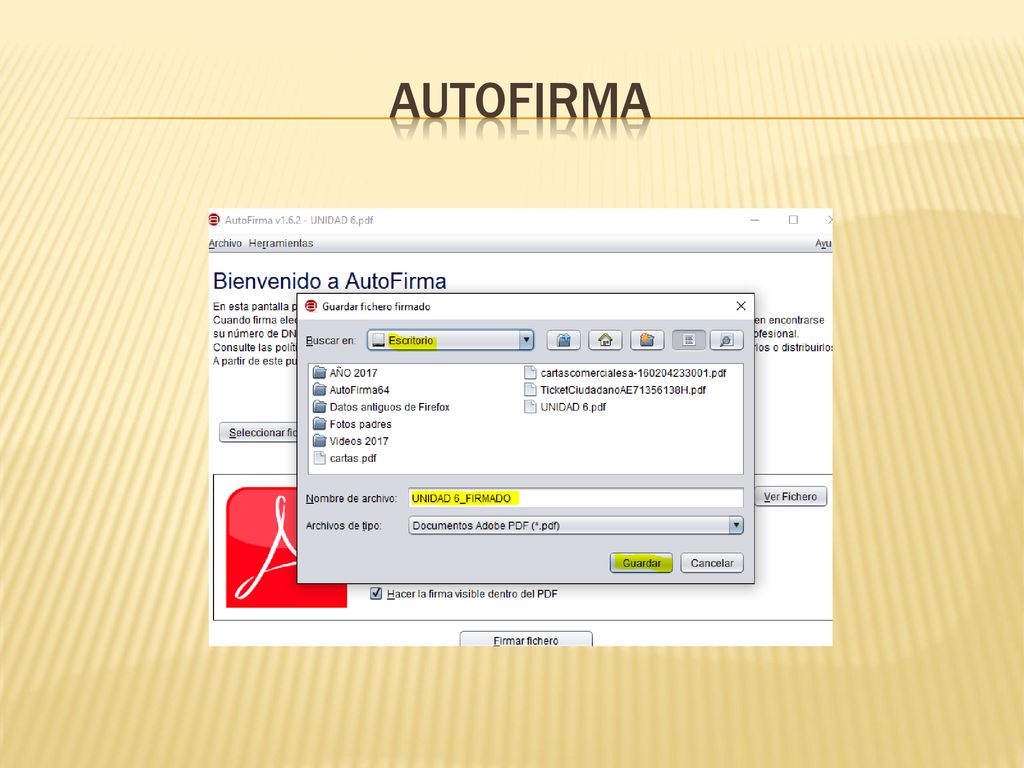1024x768 pixels.
Task: Click the AutoFirma logo in main title bar
Action: tap(214, 219)
